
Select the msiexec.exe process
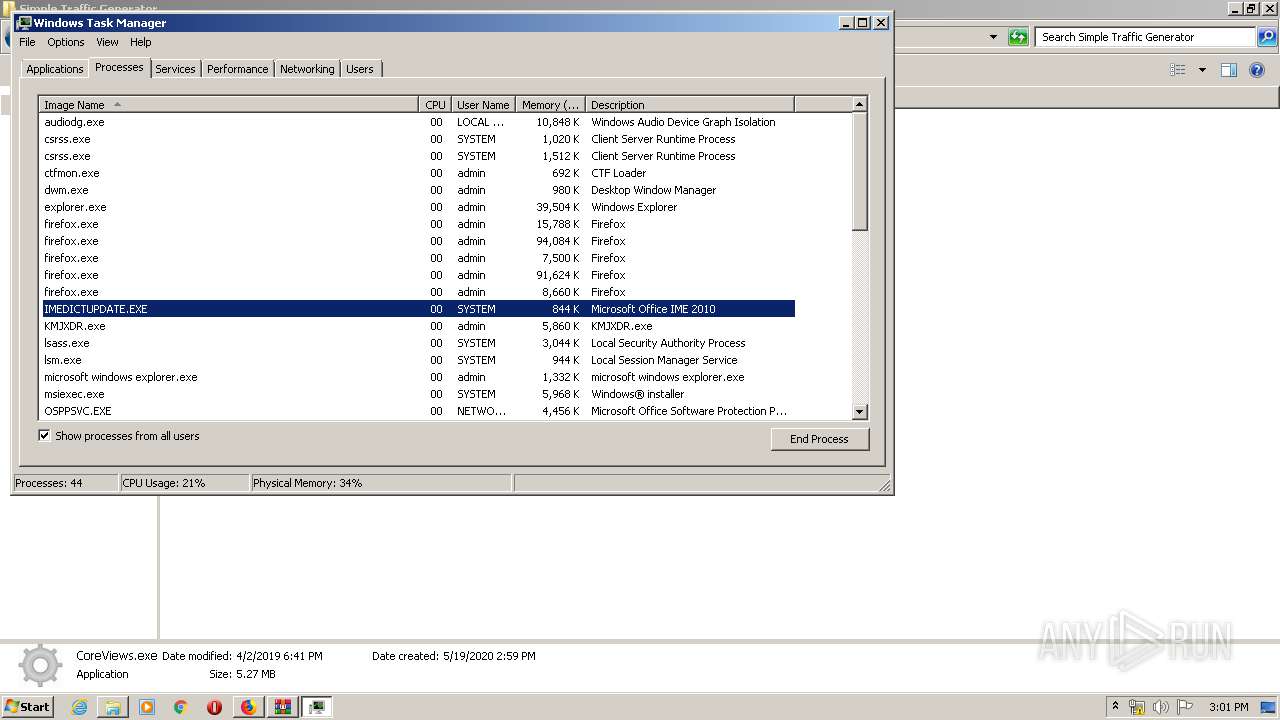[x=418, y=394]
